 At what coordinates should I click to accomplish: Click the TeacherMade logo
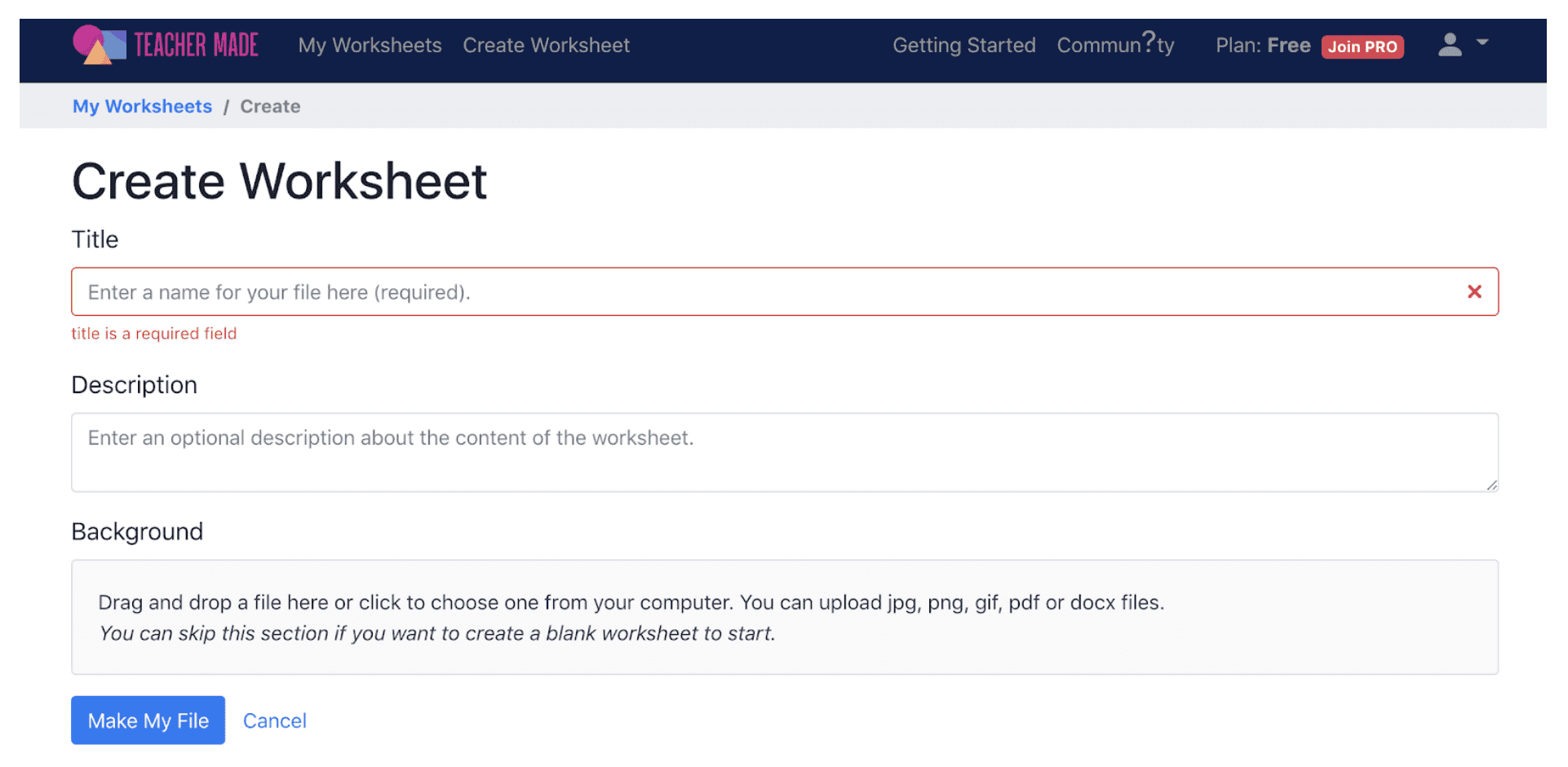click(165, 44)
